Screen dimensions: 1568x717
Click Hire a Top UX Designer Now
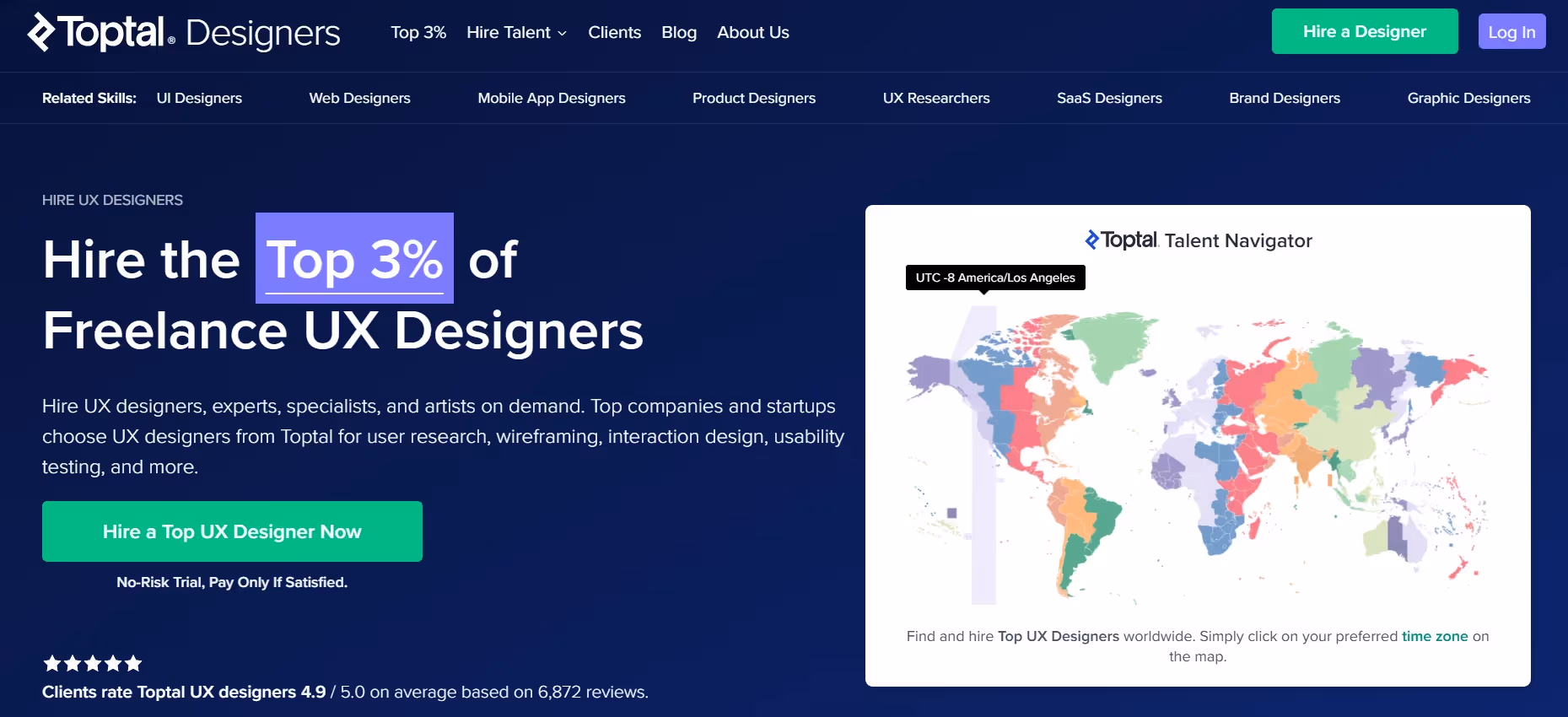click(232, 531)
